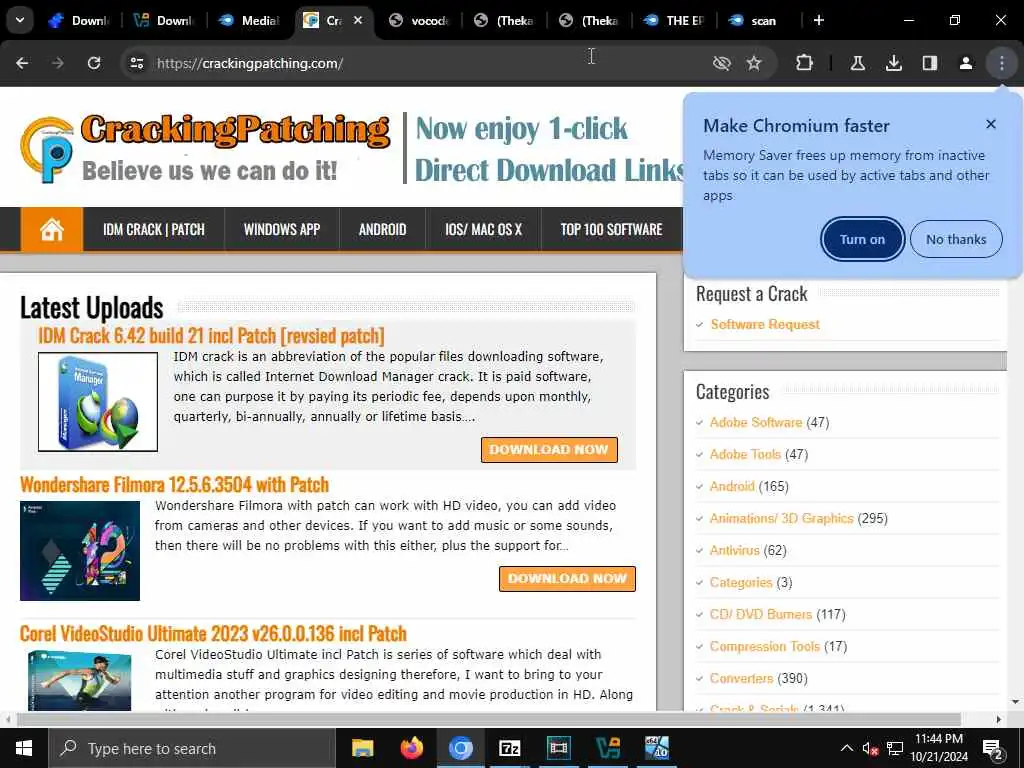View site information icon in address bar
This screenshot has height=768, width=1024.
(137, 63)
